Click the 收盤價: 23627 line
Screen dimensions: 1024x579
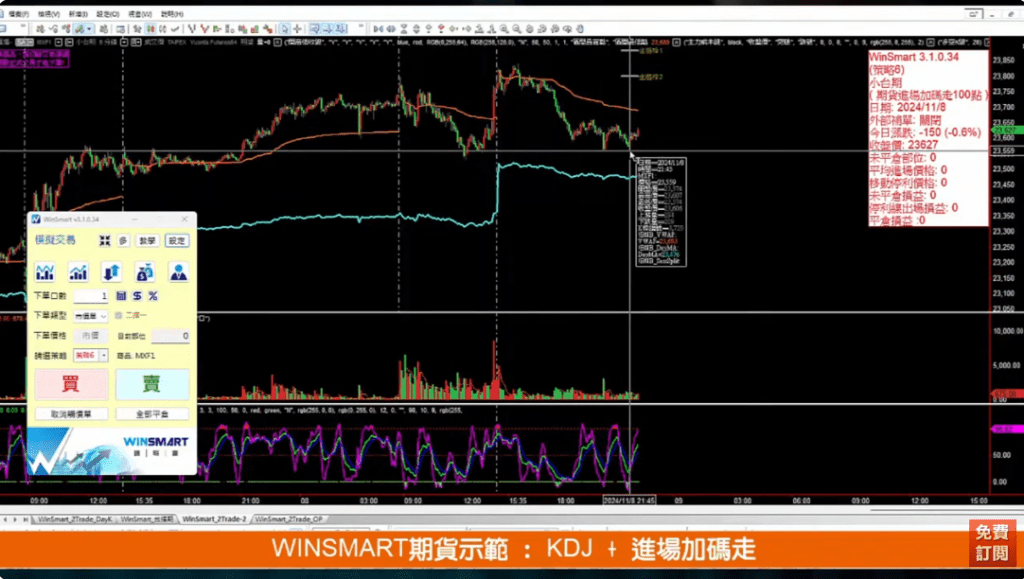(x=903, y=145)
